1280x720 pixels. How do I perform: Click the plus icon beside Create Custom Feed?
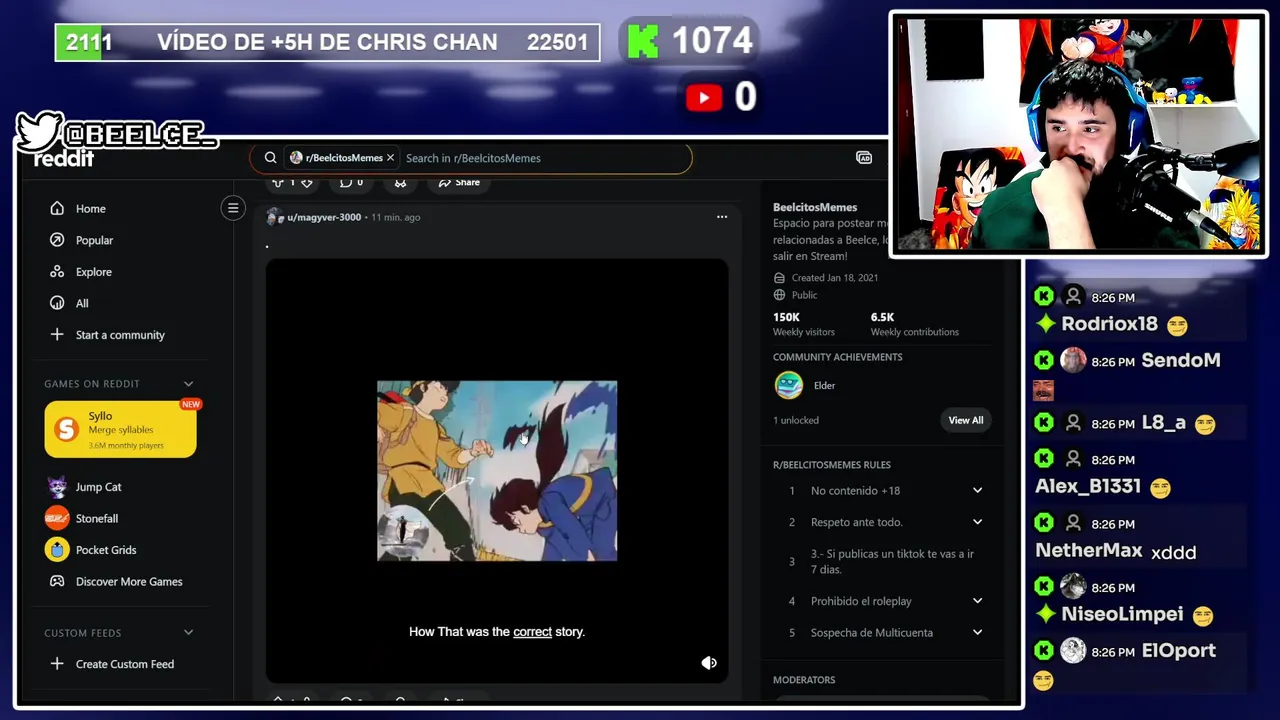coord(57,664)
